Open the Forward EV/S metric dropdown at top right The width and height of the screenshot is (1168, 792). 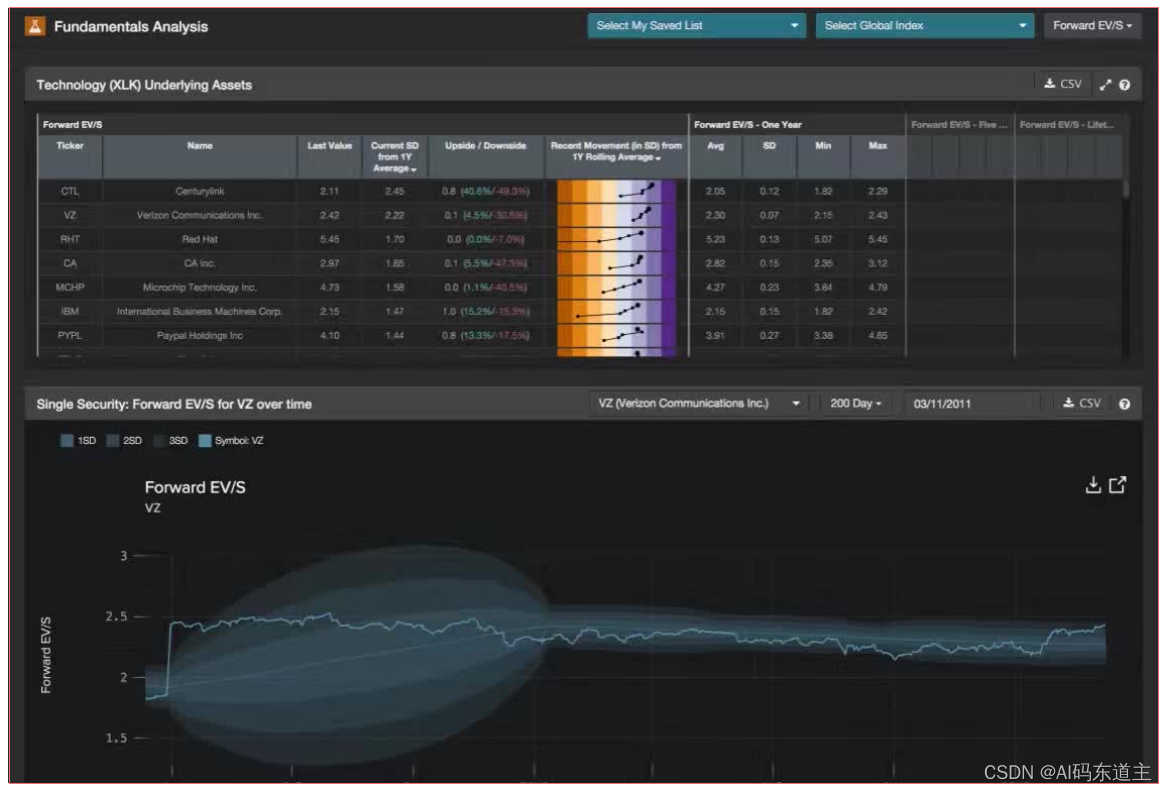click(x=1092, y=25)
